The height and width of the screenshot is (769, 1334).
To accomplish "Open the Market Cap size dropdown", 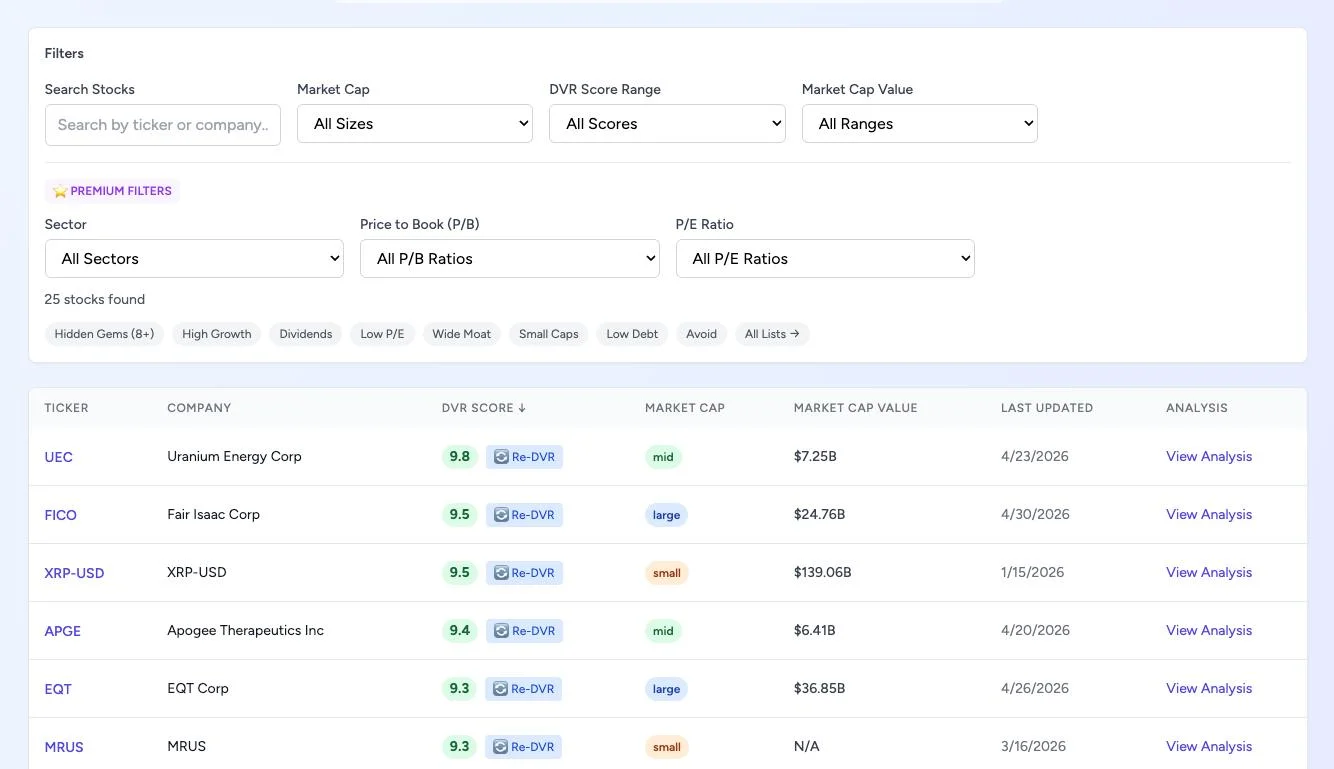I will click(x=415, y=124).
